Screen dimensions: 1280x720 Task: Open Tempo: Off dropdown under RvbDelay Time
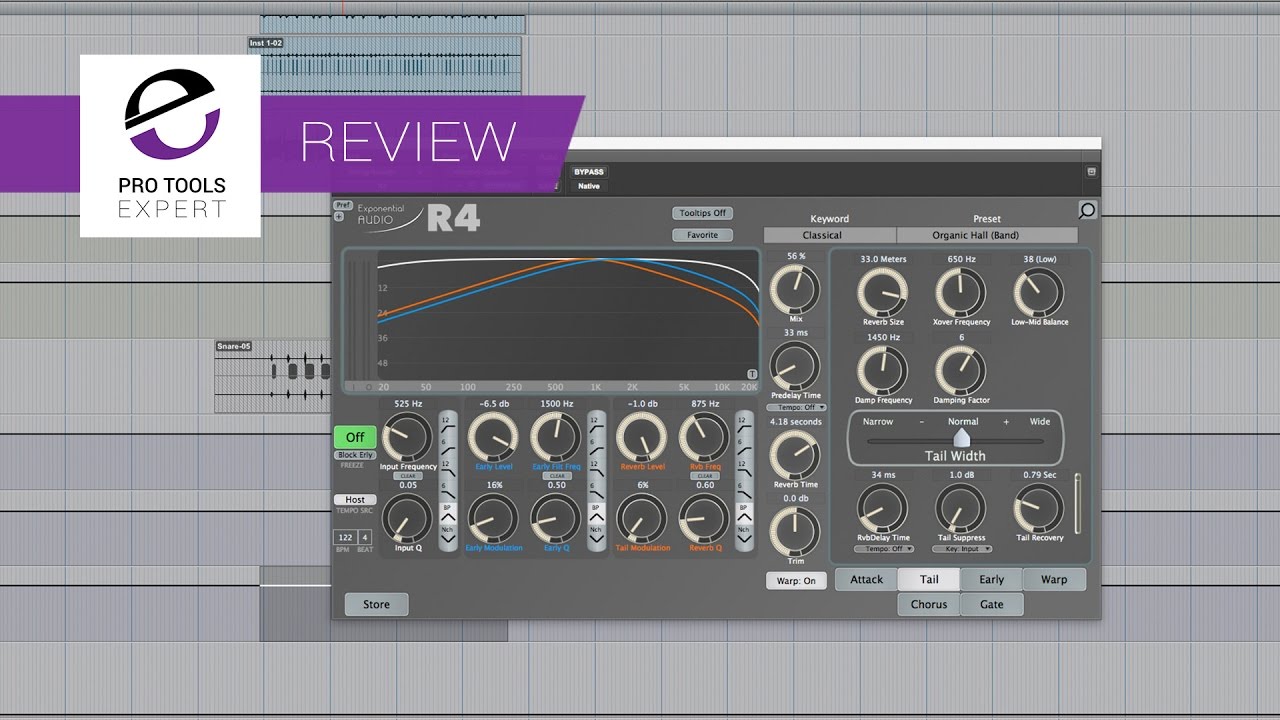point(883,549)
